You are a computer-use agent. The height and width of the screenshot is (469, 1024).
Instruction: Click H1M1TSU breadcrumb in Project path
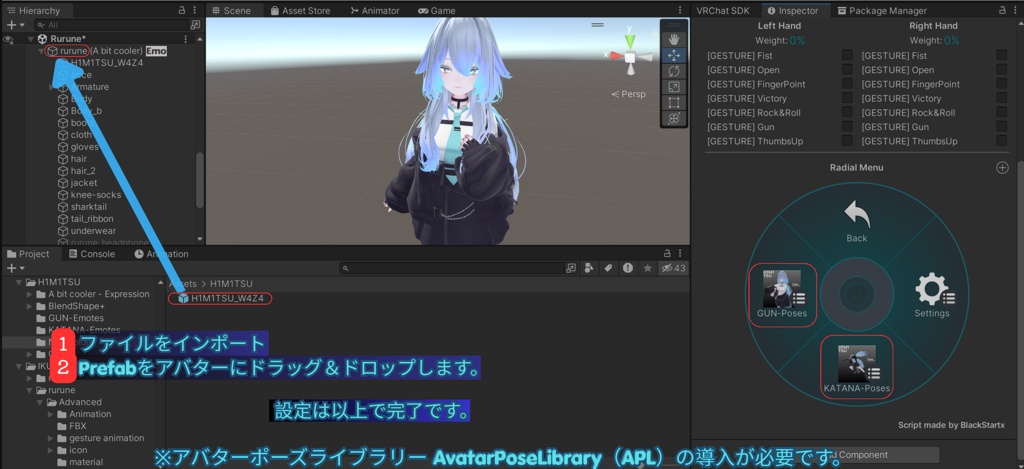(231, 283)
